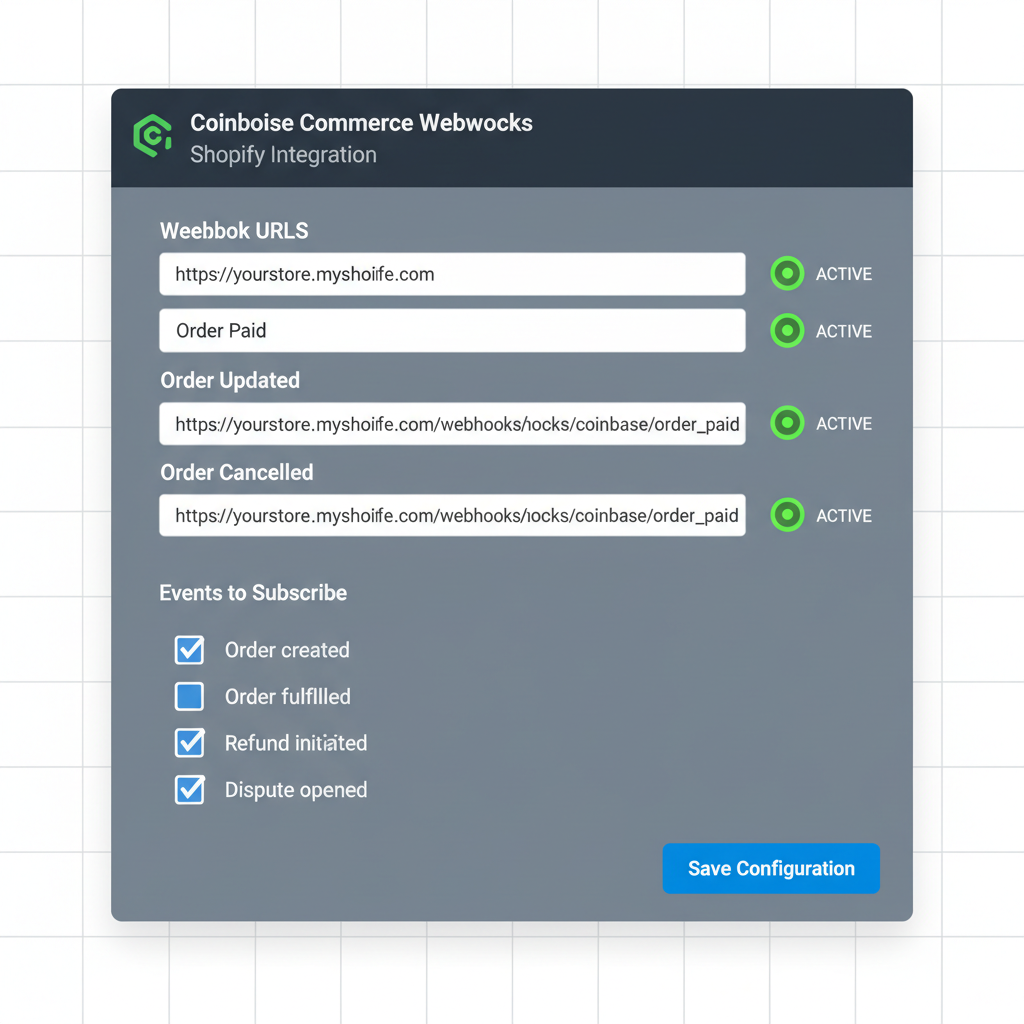1024x1024 pixels.
Task: Enable the Order fulfilled checkbox
Action: [189, 696]
